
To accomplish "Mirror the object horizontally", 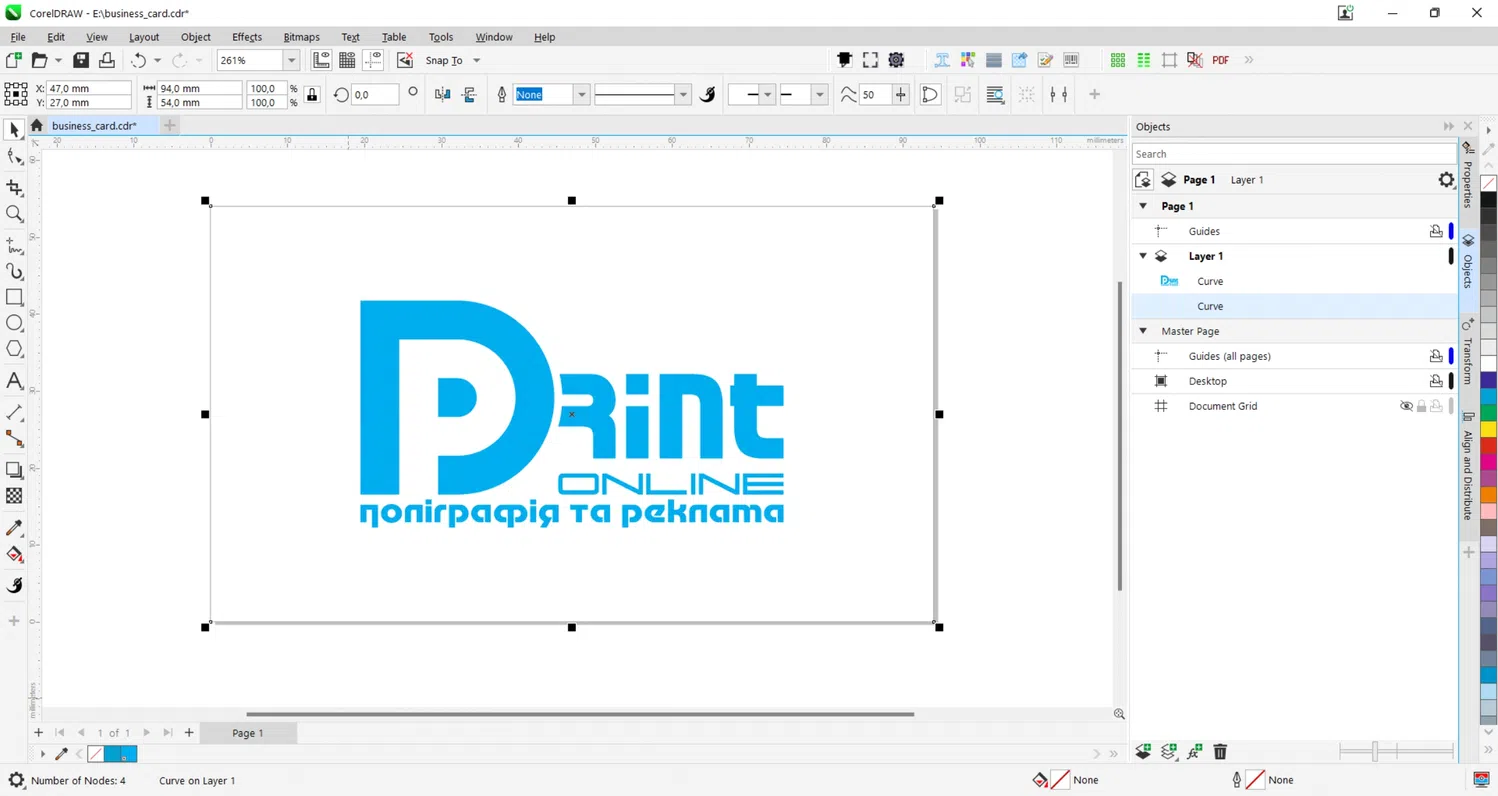I will tap(443, 94).
